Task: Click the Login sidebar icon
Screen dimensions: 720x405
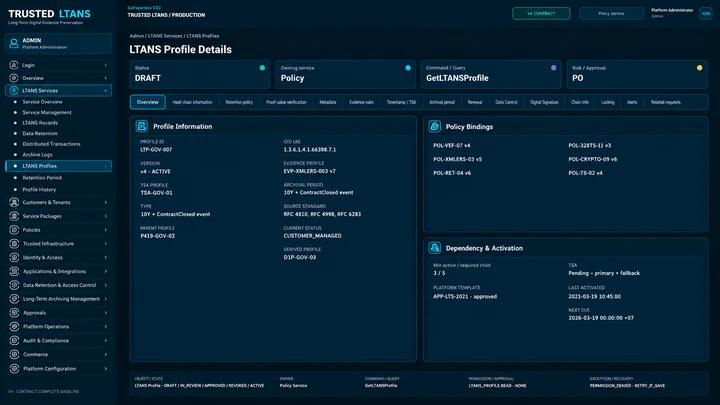Action: pyautogui.click(x=14, y=65)
